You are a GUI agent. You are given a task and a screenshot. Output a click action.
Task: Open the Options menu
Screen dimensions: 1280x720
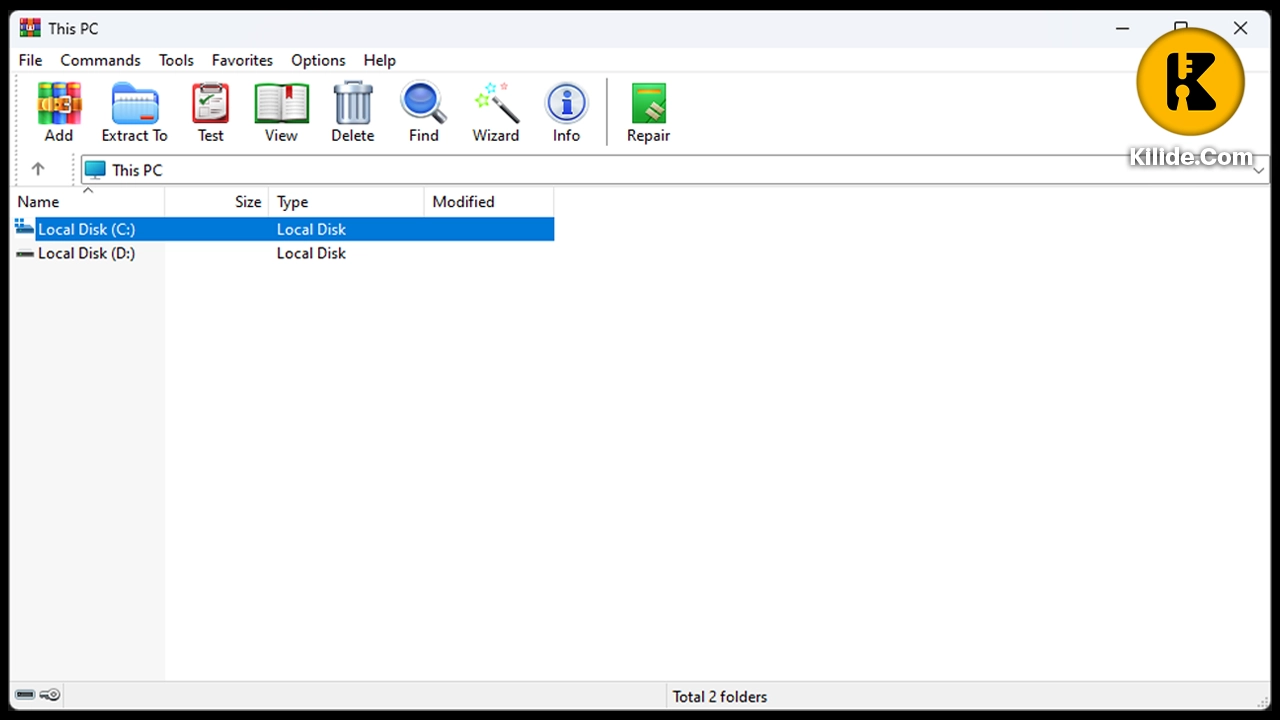pos(318,60)
